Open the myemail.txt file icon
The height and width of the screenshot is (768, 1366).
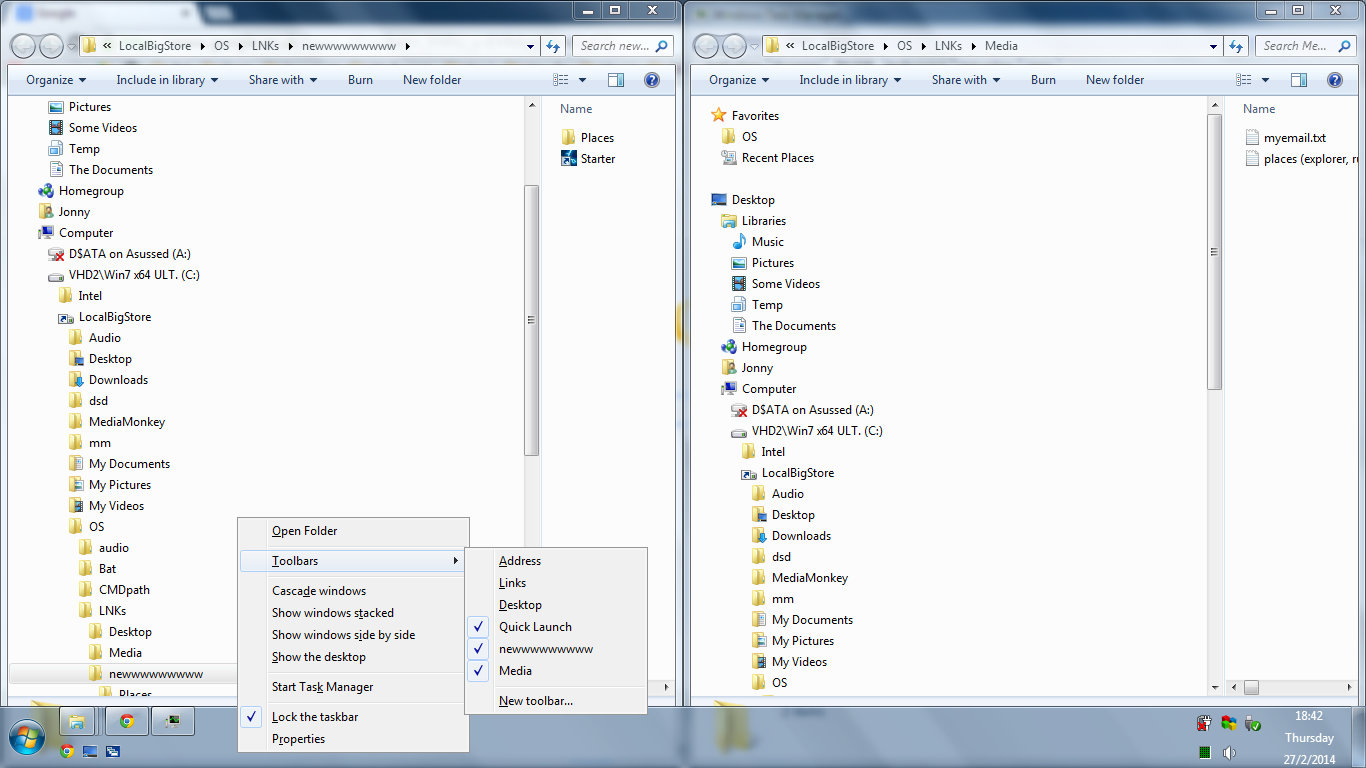tap(1254, 138)
